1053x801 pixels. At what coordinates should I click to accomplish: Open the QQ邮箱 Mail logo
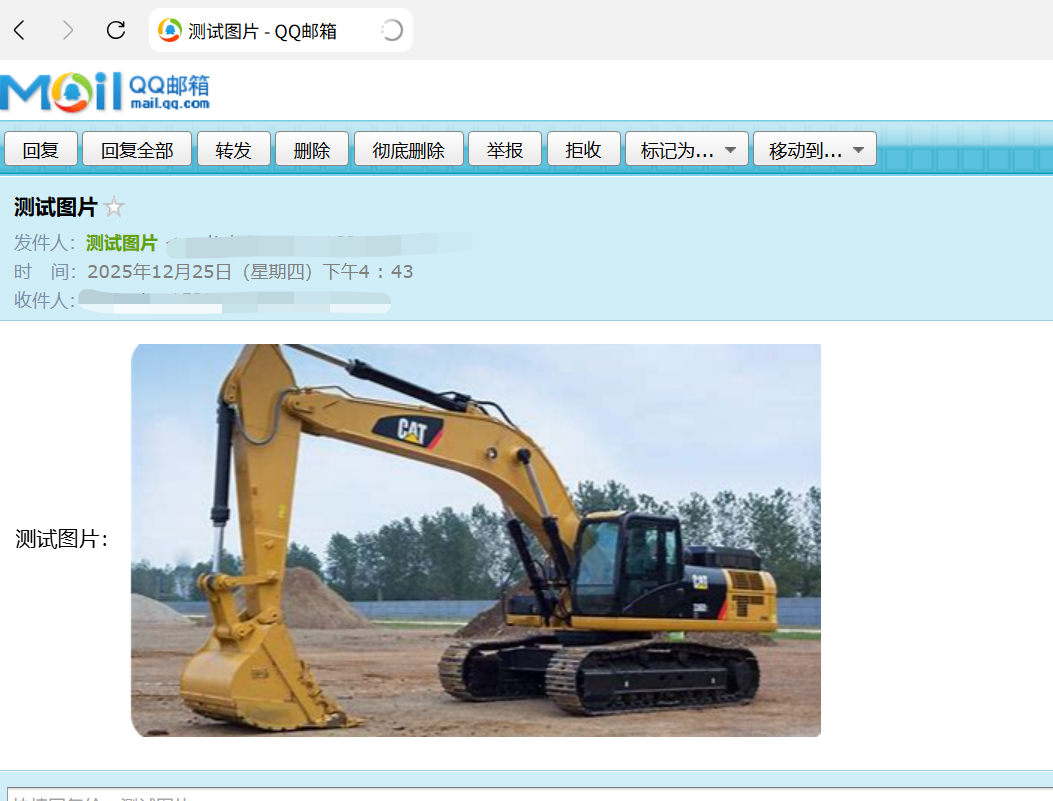(105, 91)
